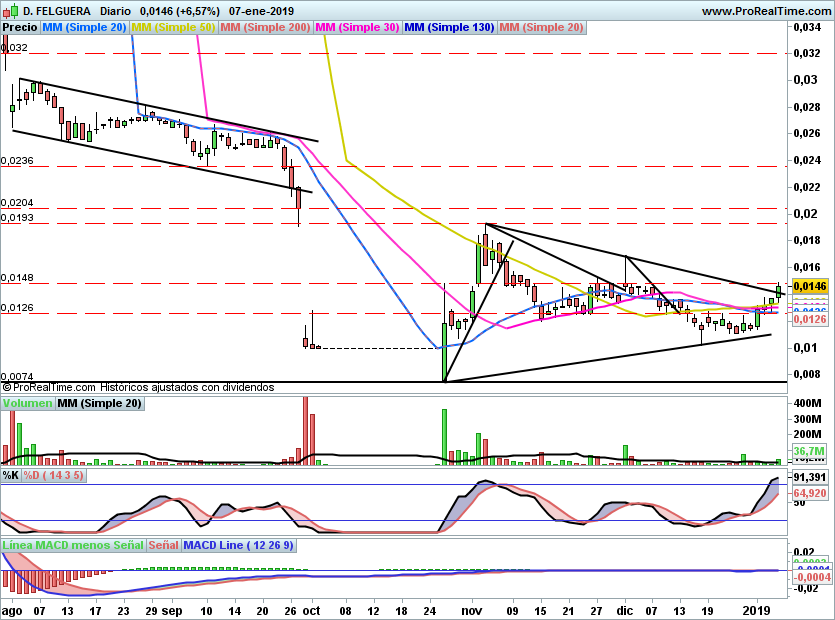Open the Volumen panel label

click(27, 403)
